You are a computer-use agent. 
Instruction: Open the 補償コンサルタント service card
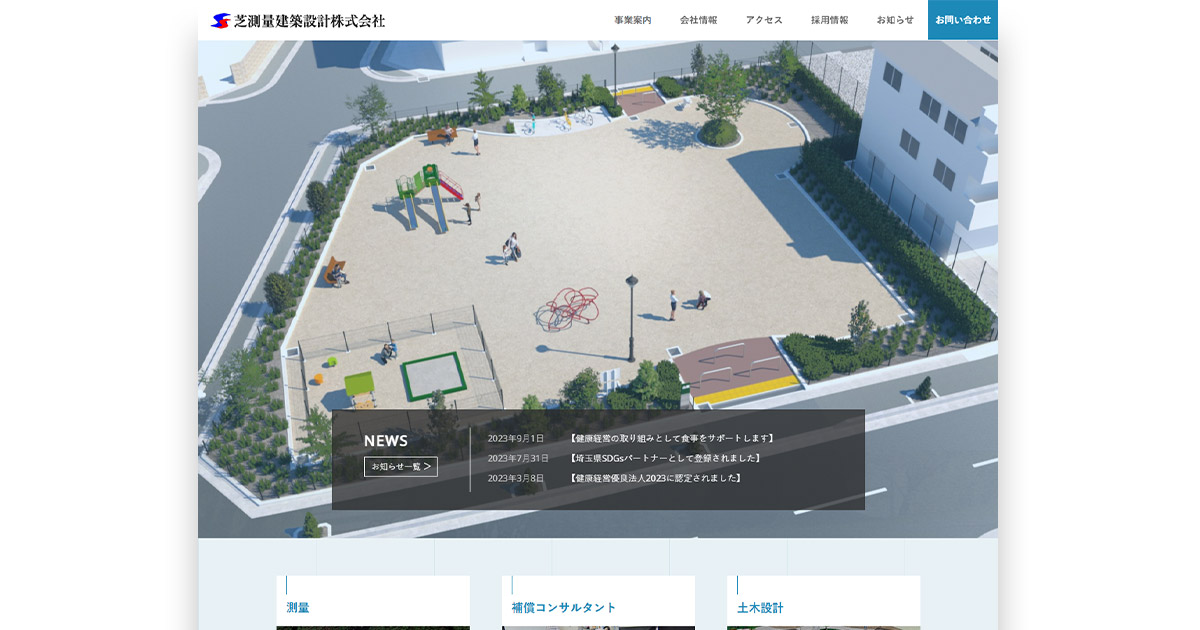click(598, 606)
